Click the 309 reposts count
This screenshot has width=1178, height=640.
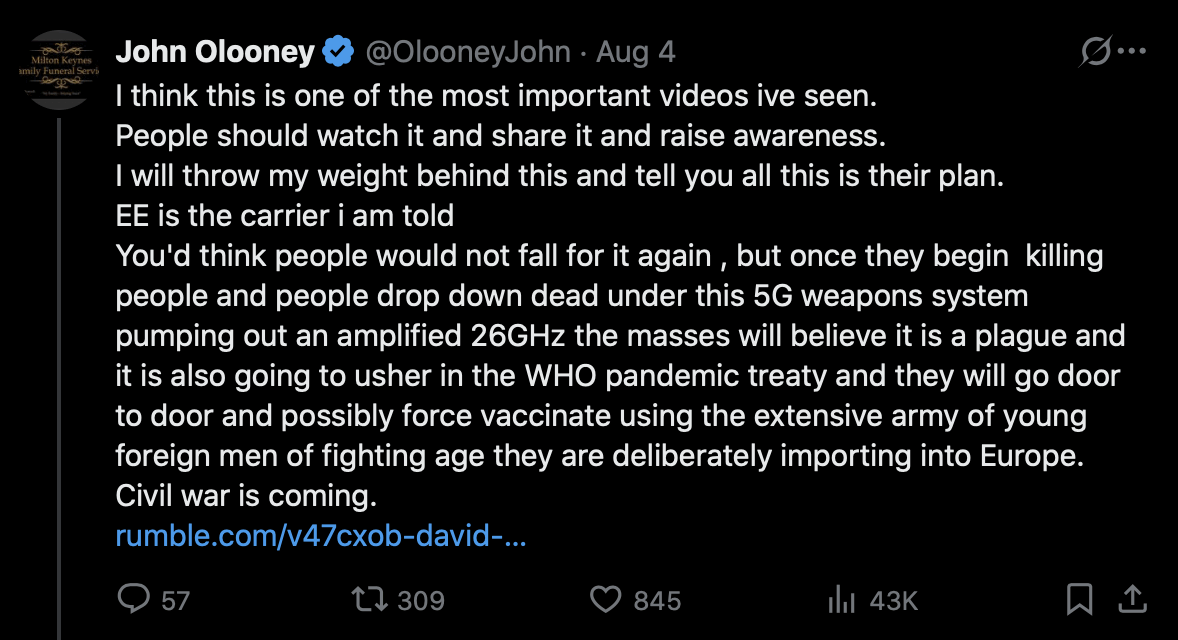tap(420, 600)
